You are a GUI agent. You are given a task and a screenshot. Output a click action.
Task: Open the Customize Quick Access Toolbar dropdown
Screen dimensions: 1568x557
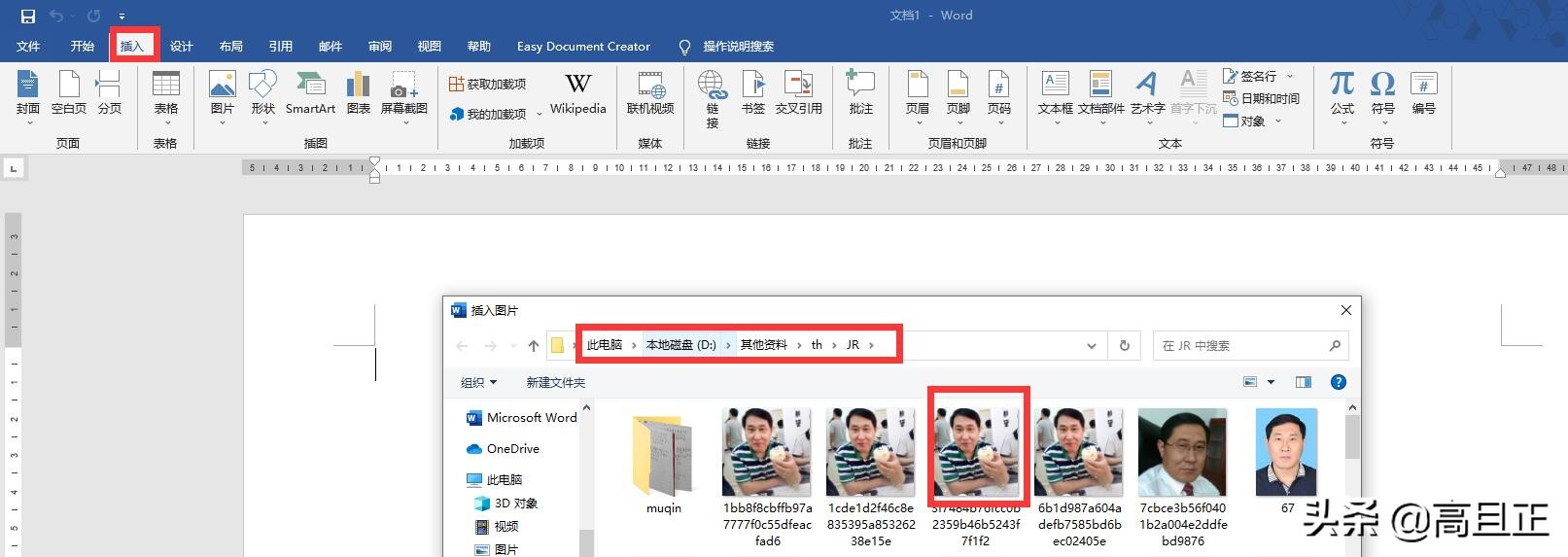pyautogui.click(x=122, y=17)
